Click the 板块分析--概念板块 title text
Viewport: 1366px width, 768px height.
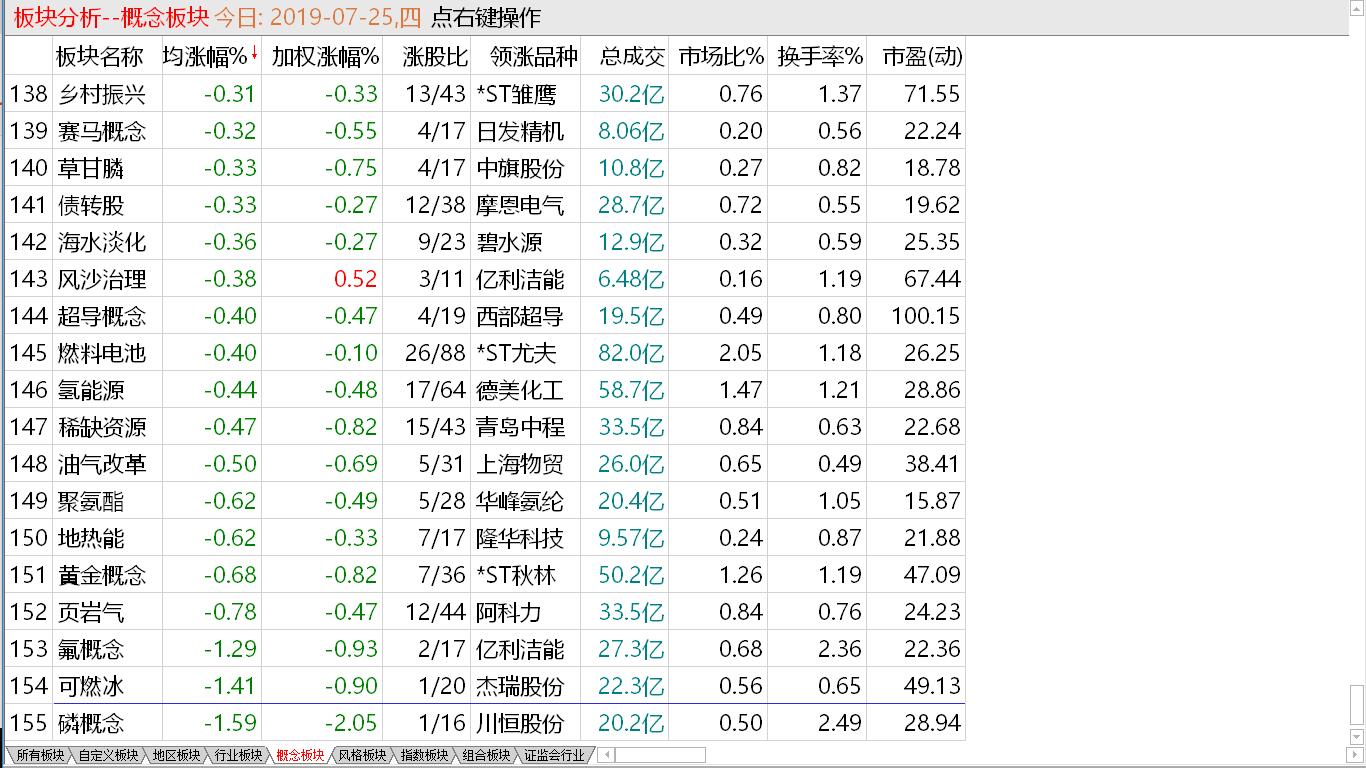(111, 18)
